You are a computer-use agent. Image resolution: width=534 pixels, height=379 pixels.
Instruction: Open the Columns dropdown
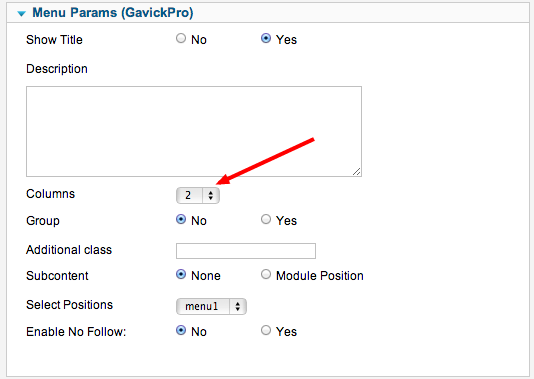[x=198, y=195]
